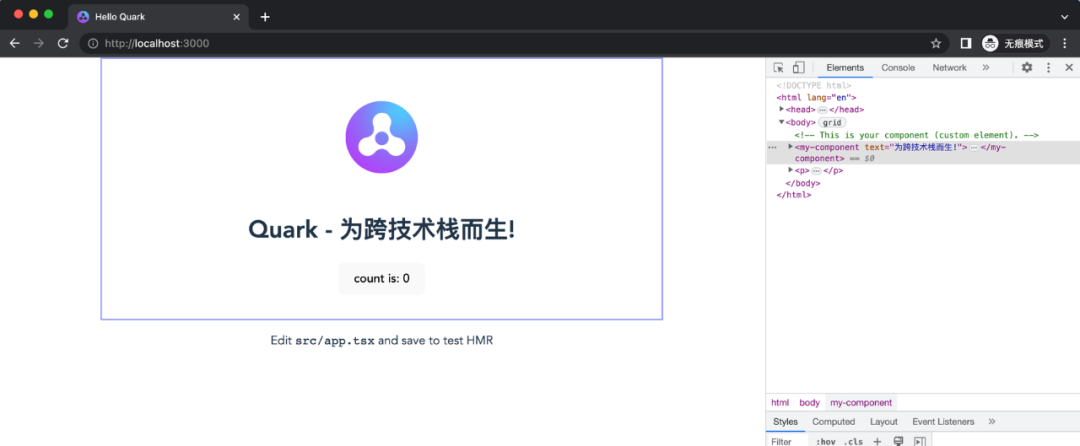Select html in the breadcrumb trail

(780, 403)
